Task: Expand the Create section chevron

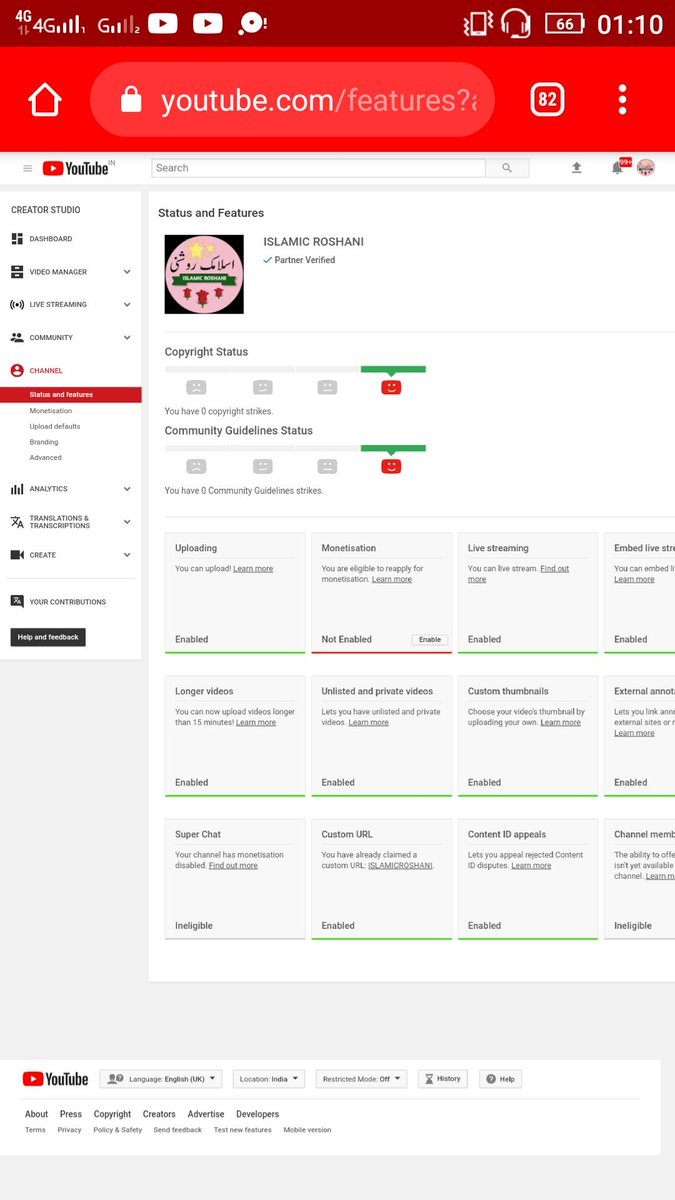Action: (x=127, y=555)
